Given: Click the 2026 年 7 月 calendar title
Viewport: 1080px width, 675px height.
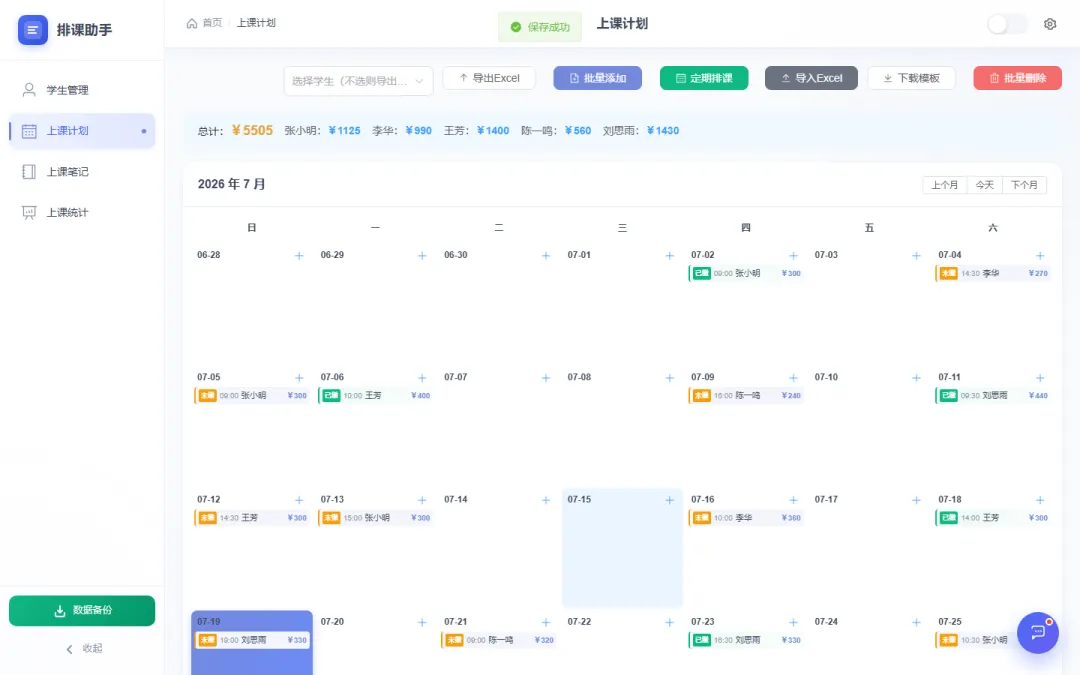Looking at the screenshot, I should (231, 185).
